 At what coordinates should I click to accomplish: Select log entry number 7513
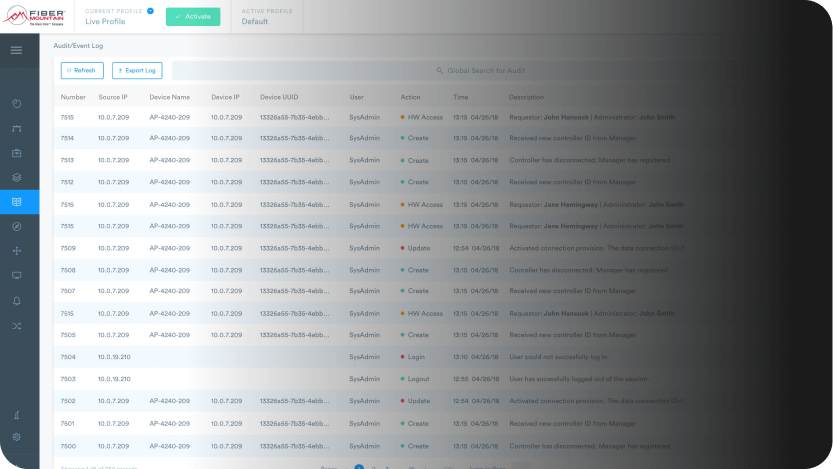pyautogui.click(x=67, y=160)
